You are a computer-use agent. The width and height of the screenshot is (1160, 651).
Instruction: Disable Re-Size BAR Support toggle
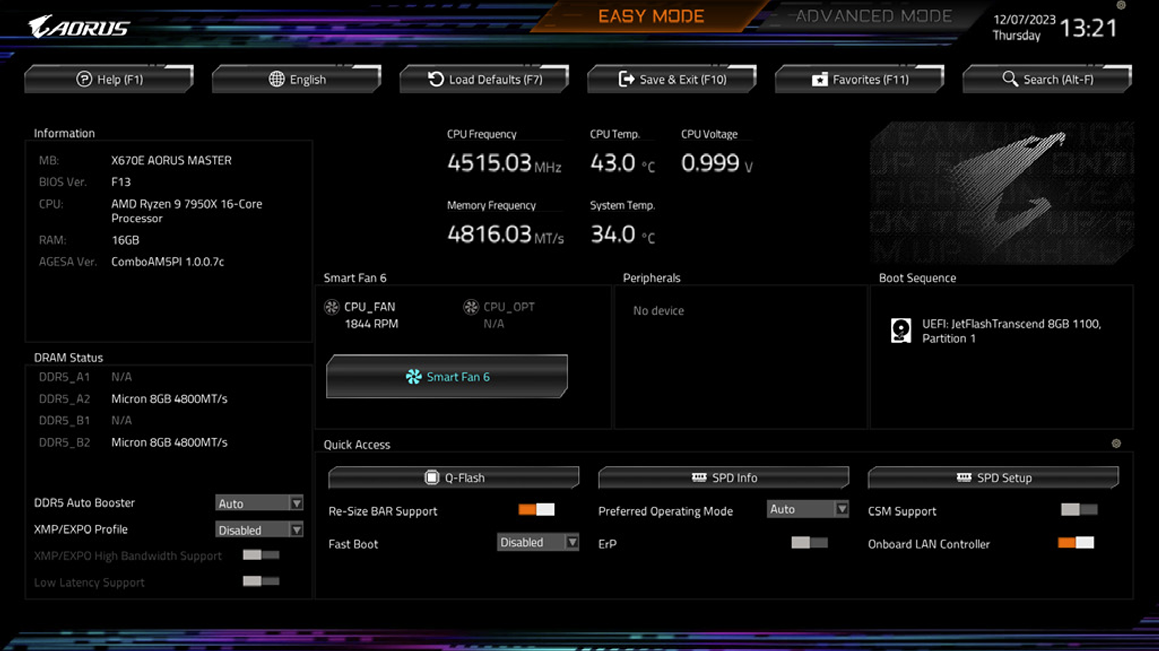[536, 510]
